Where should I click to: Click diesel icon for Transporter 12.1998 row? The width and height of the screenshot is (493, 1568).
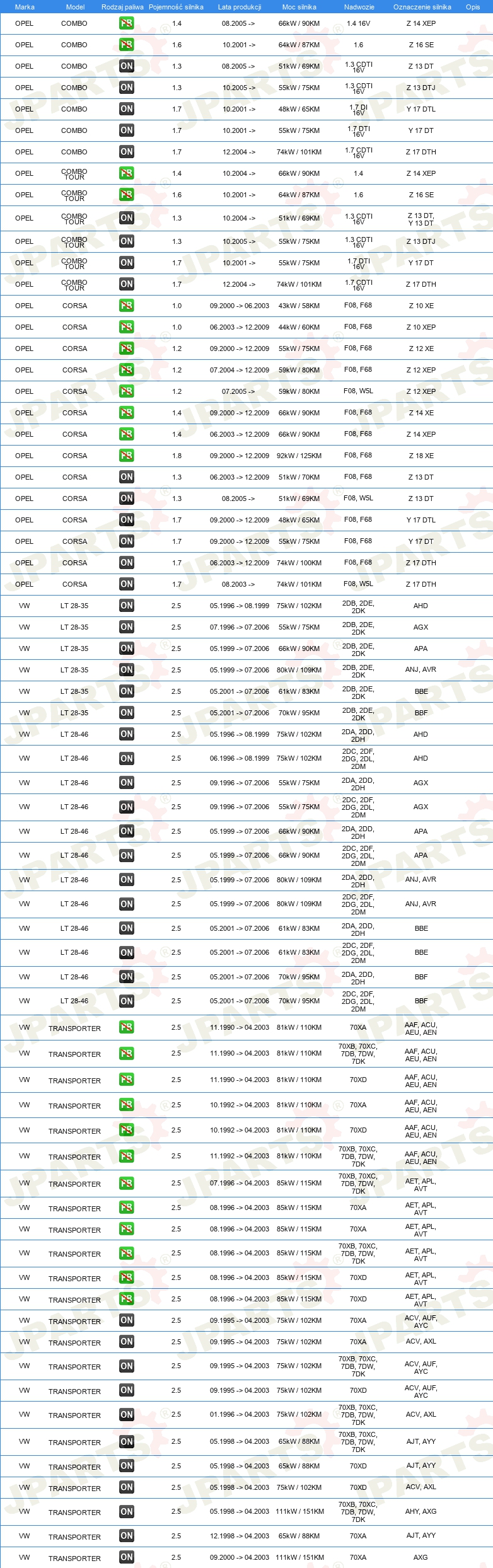(126, 1536)
